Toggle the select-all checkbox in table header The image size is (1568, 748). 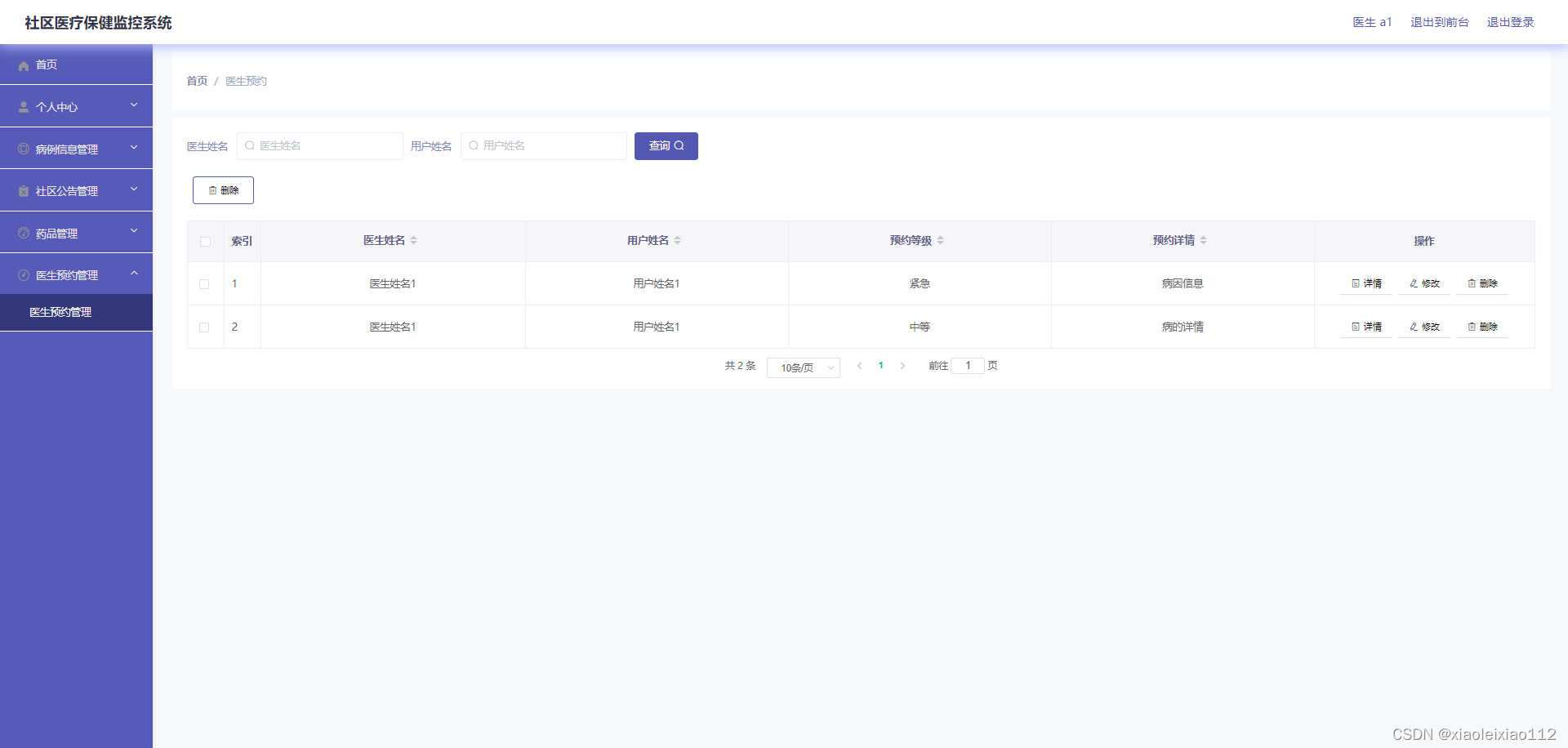[205, 241]
